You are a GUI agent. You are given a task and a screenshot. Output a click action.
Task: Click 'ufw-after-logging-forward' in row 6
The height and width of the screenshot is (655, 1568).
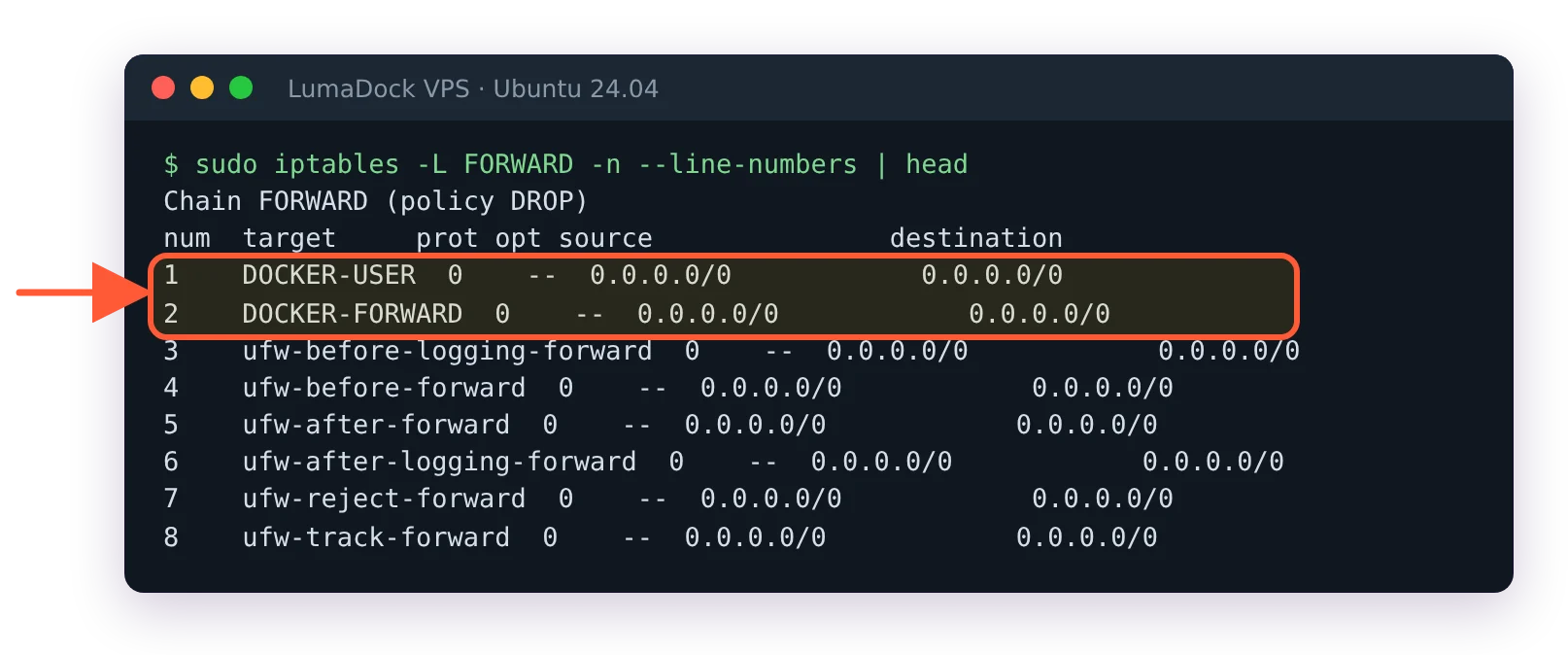coord(439,462)
